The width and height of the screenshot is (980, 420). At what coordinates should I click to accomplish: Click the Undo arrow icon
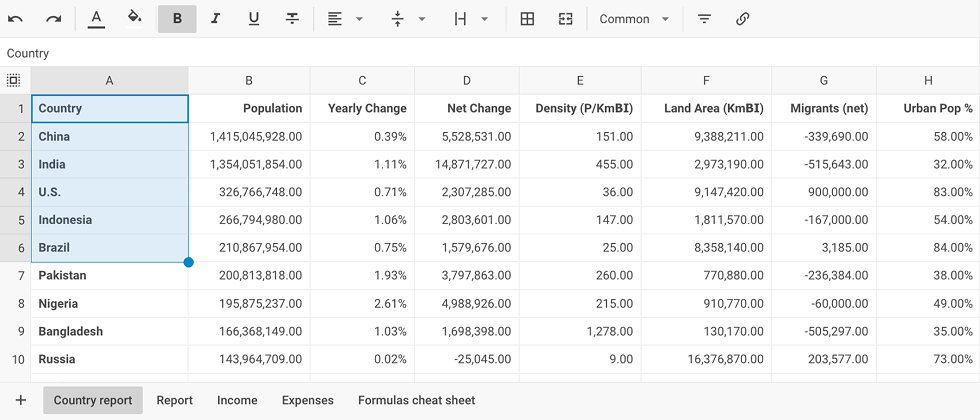16,19
